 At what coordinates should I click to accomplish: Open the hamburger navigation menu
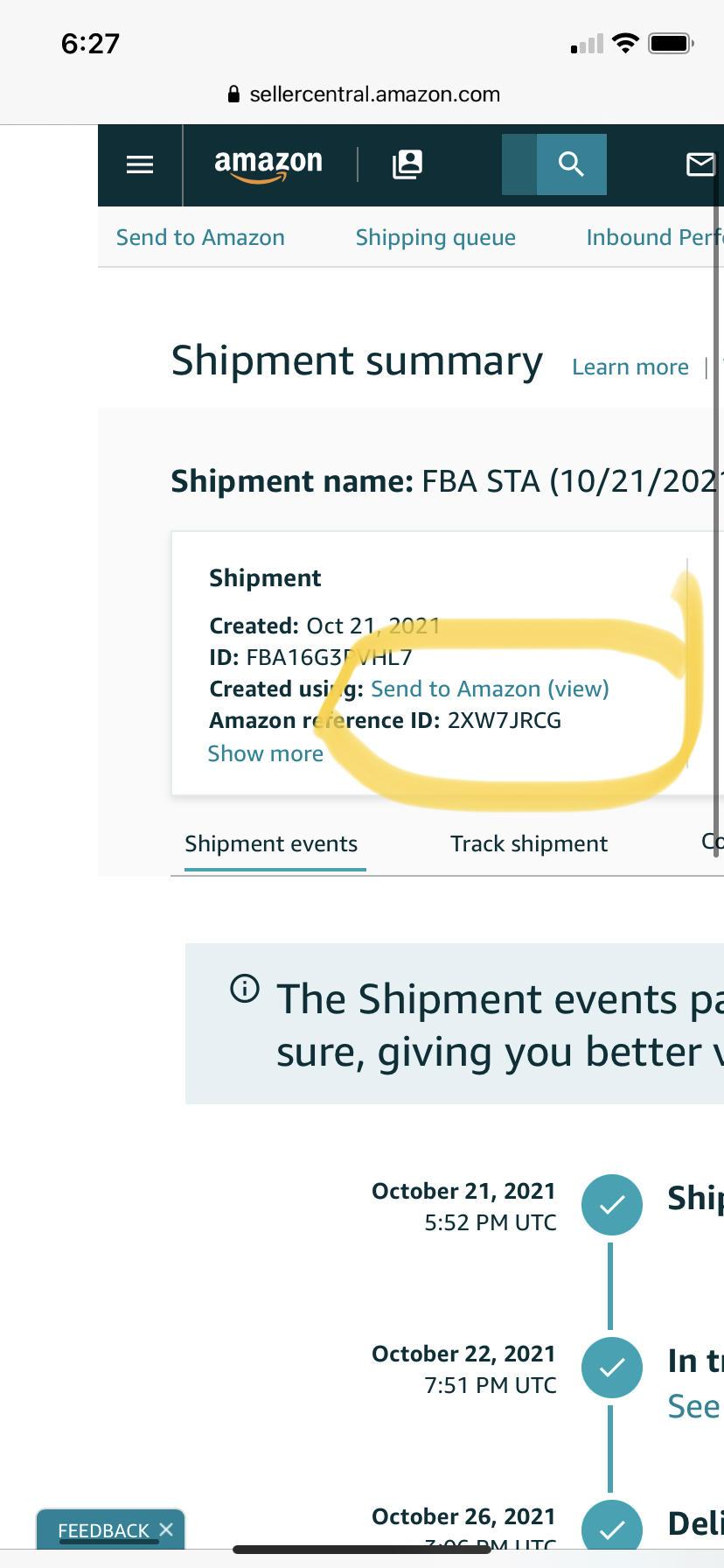(x=139, y=164)
